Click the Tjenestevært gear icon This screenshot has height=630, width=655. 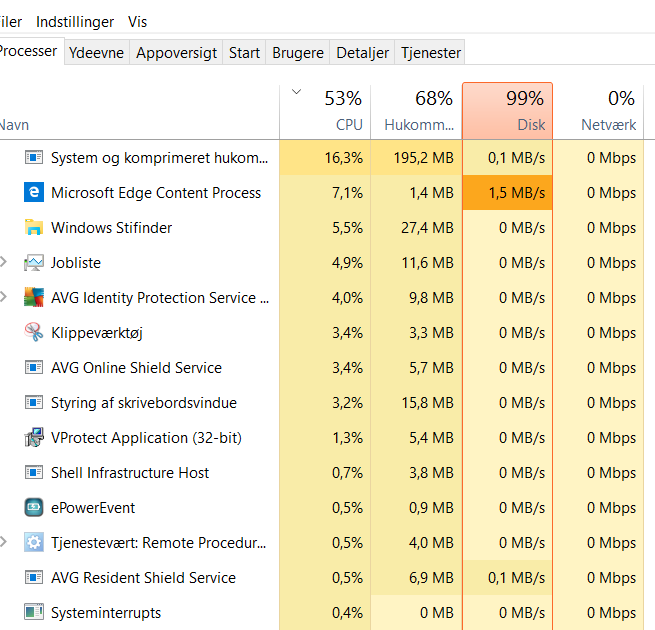coord(34,543)
